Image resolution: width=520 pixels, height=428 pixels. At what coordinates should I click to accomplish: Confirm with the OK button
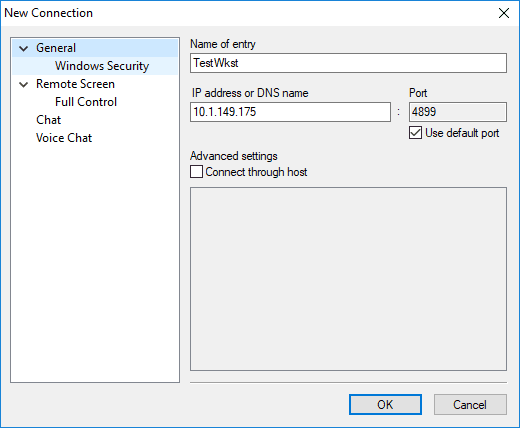pos(385,405)
